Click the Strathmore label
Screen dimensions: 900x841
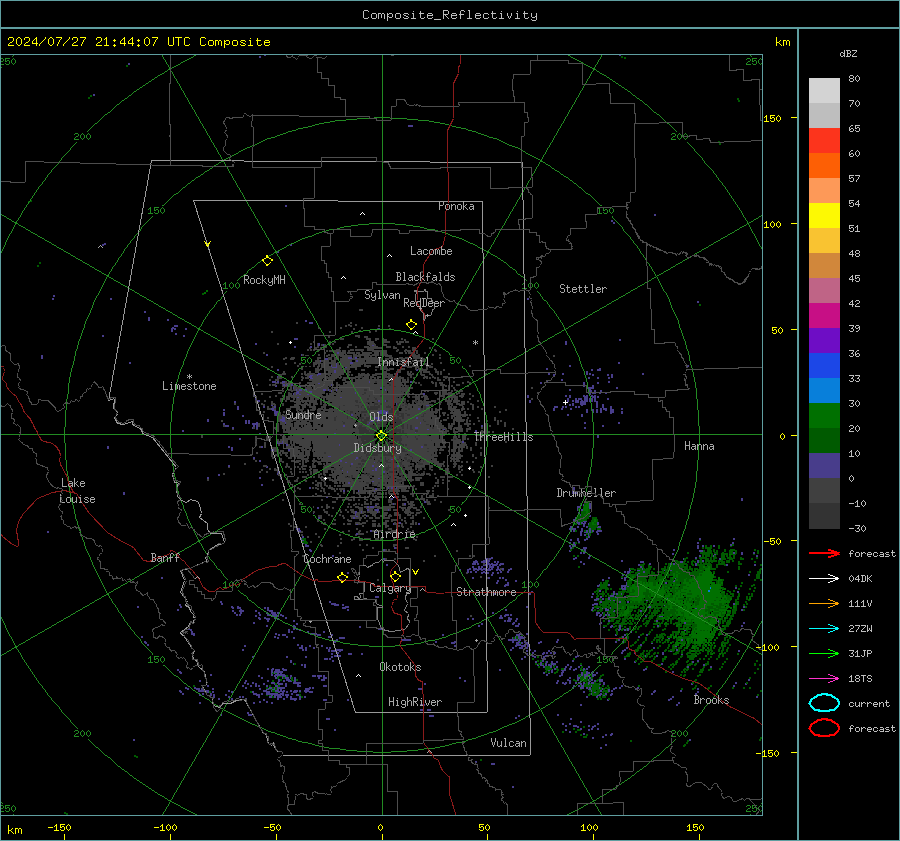click(486, 592)
